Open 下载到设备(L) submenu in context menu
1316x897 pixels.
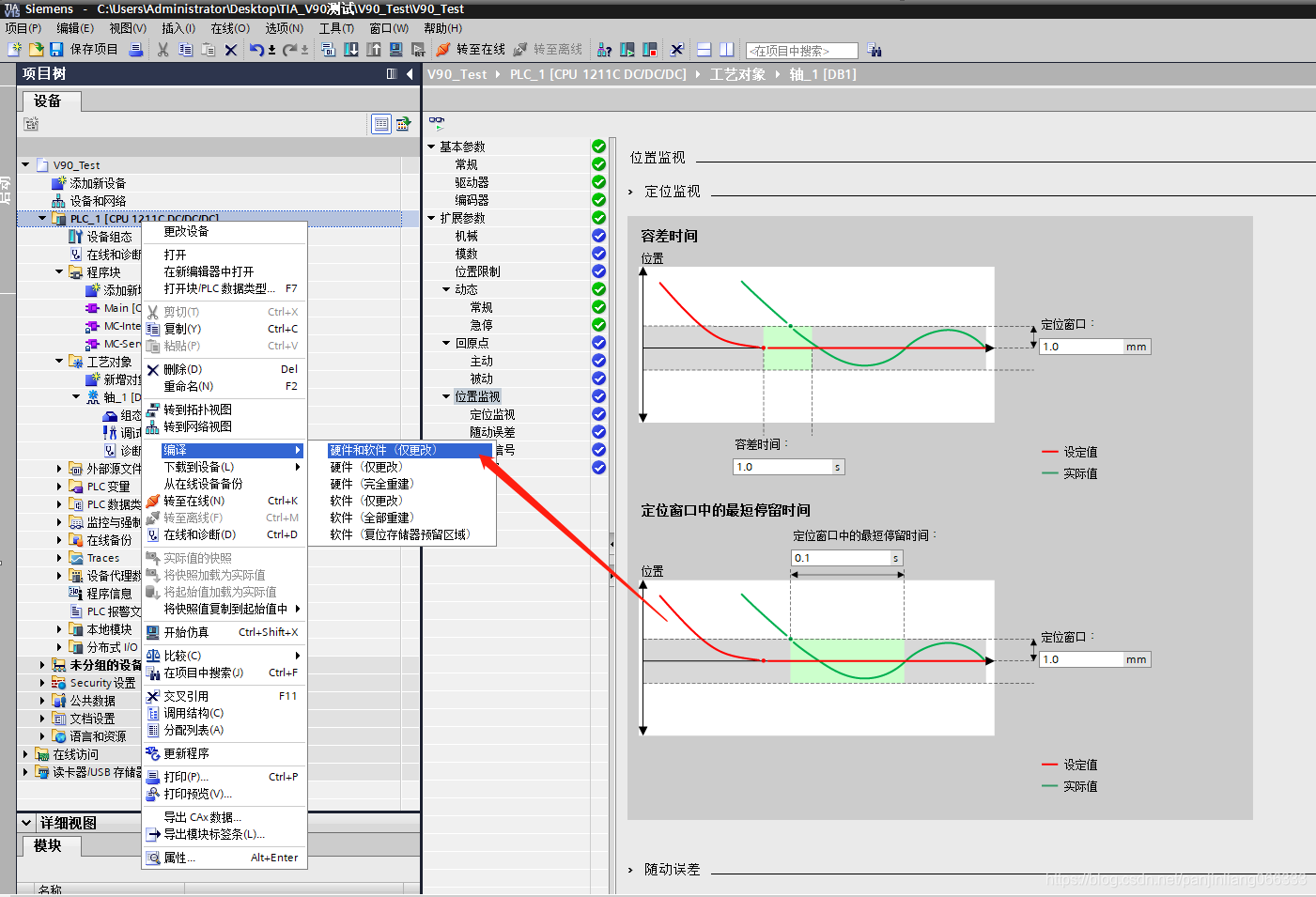[x=224, y=467]
